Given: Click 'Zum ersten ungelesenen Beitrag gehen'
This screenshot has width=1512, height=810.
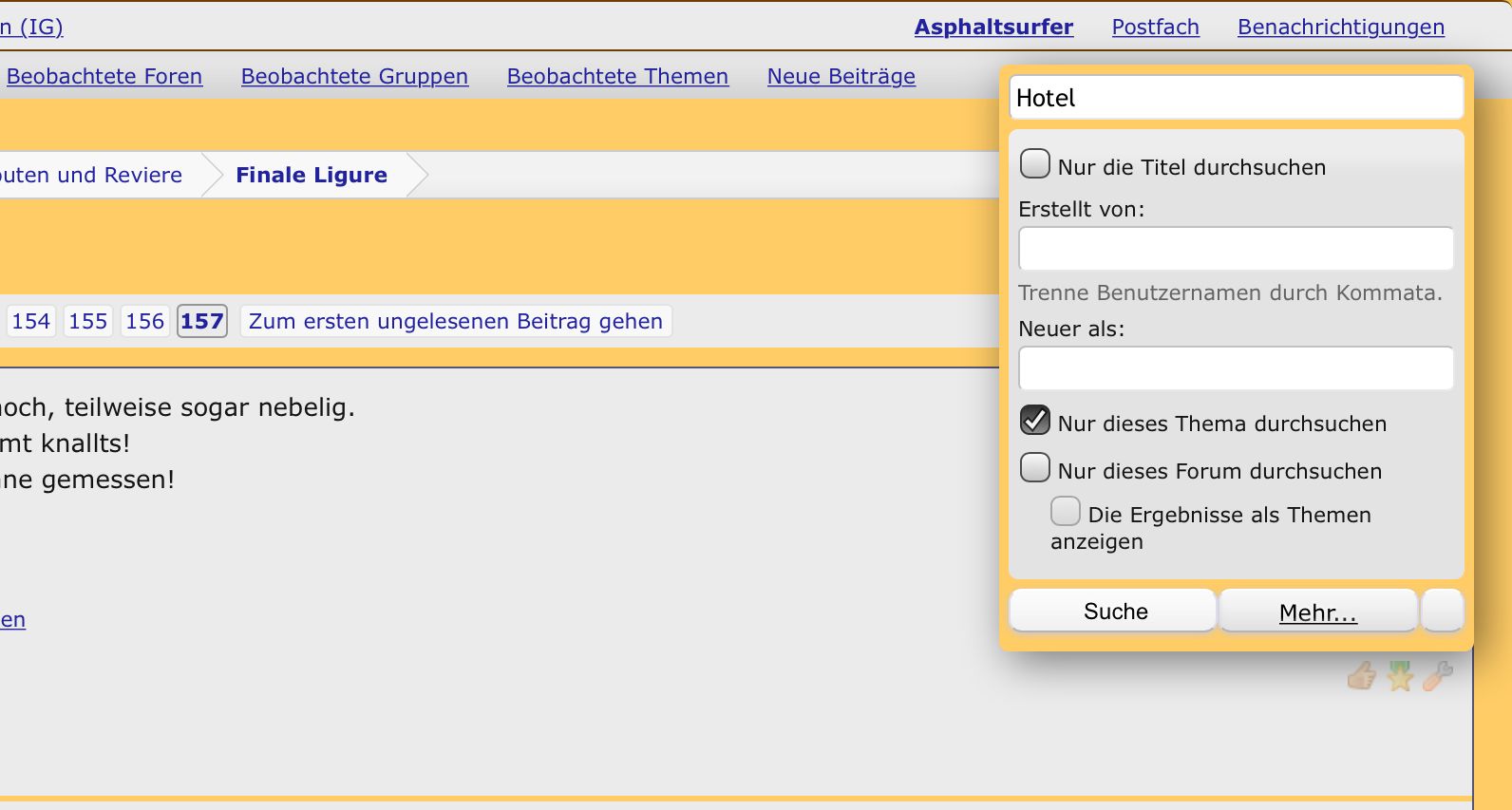Looking at the screenshot, I should click(x=455, y=322).
